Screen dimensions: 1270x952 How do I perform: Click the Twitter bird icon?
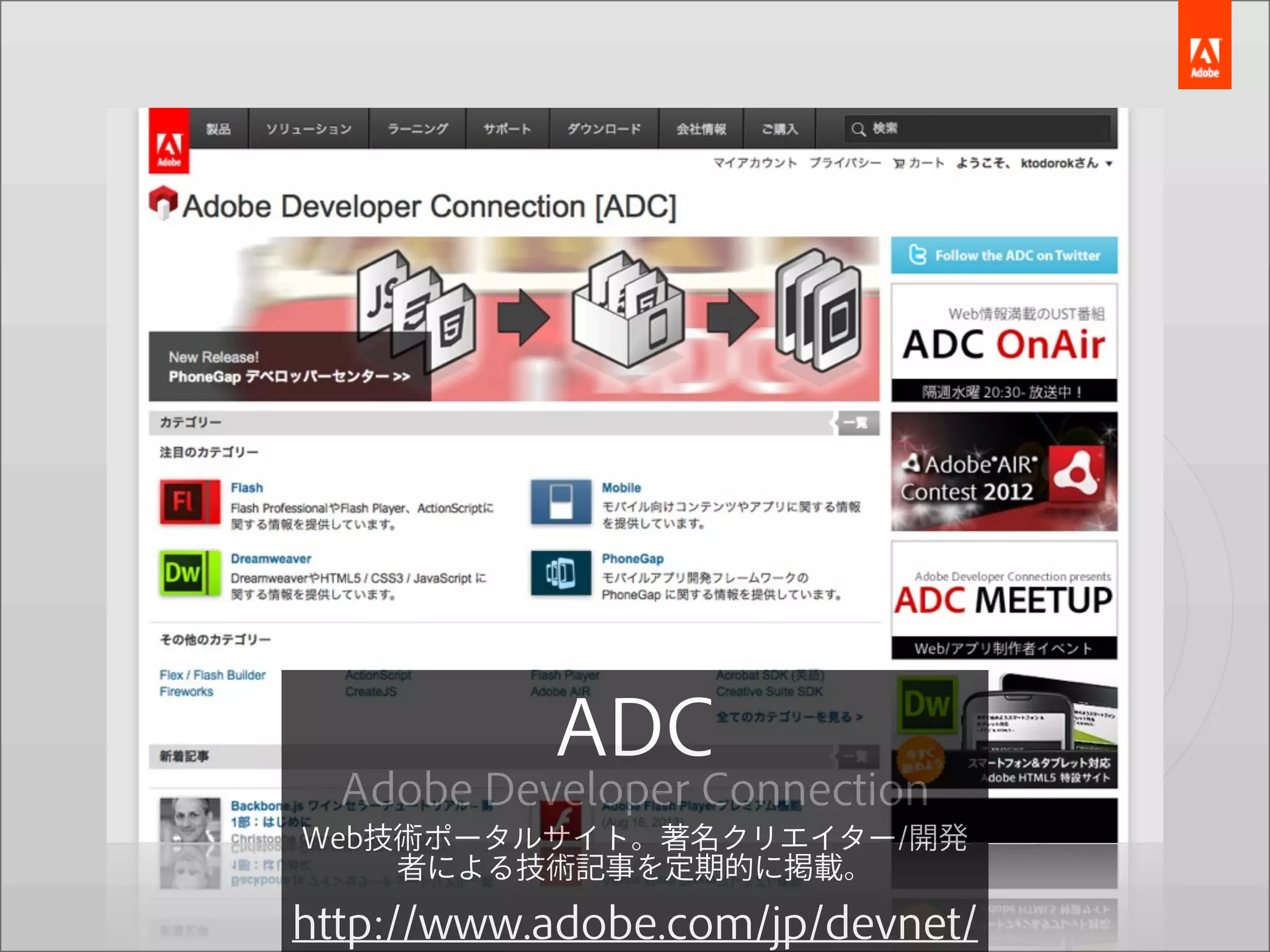[917, 255]
